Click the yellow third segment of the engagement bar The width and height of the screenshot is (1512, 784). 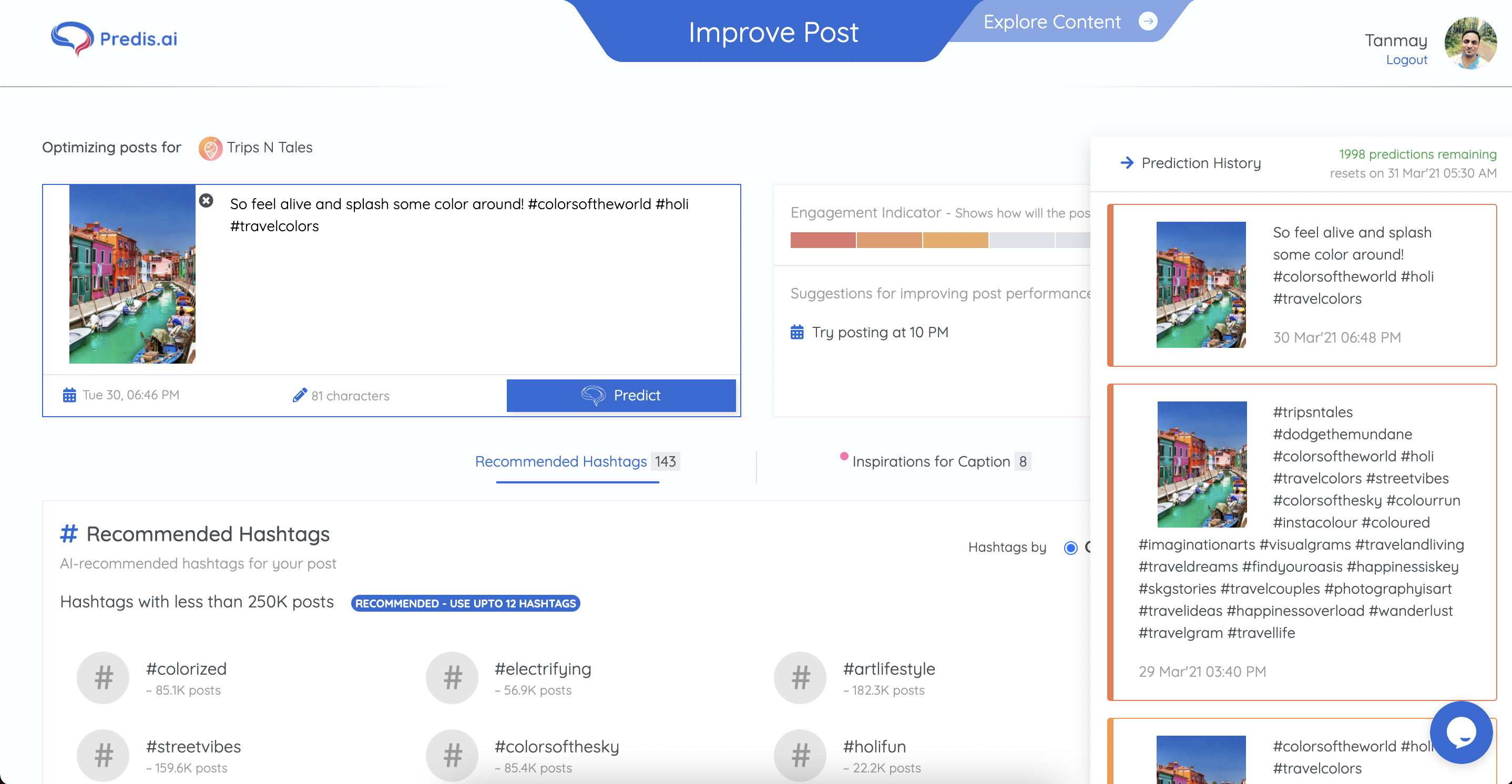pyautogui.click(x=955, y=240)
